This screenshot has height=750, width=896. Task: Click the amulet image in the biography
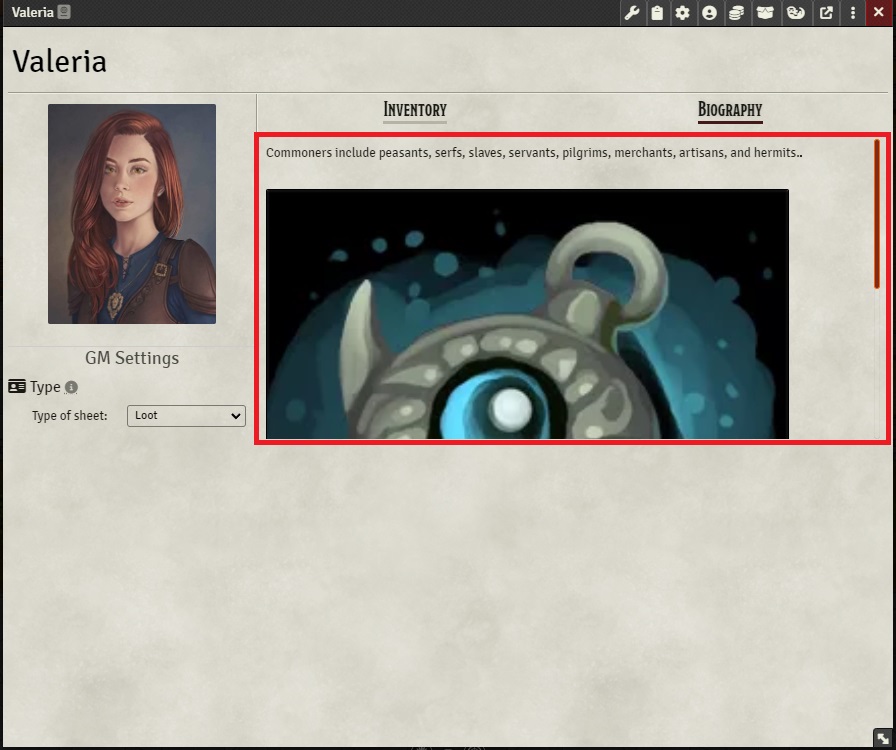point(527,313)
